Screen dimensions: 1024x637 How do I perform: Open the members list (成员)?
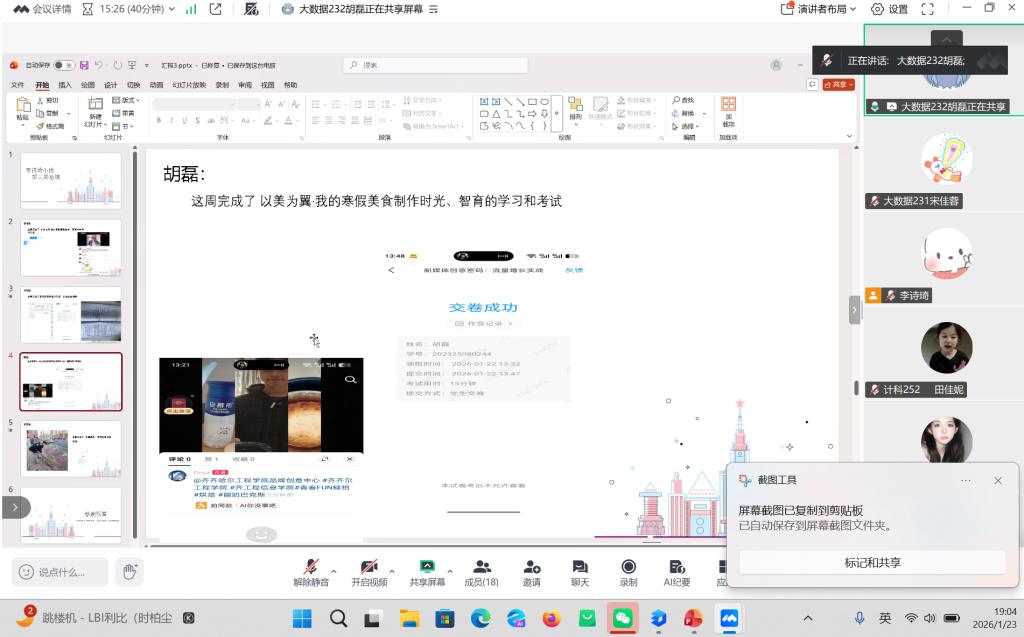(481, 568)
